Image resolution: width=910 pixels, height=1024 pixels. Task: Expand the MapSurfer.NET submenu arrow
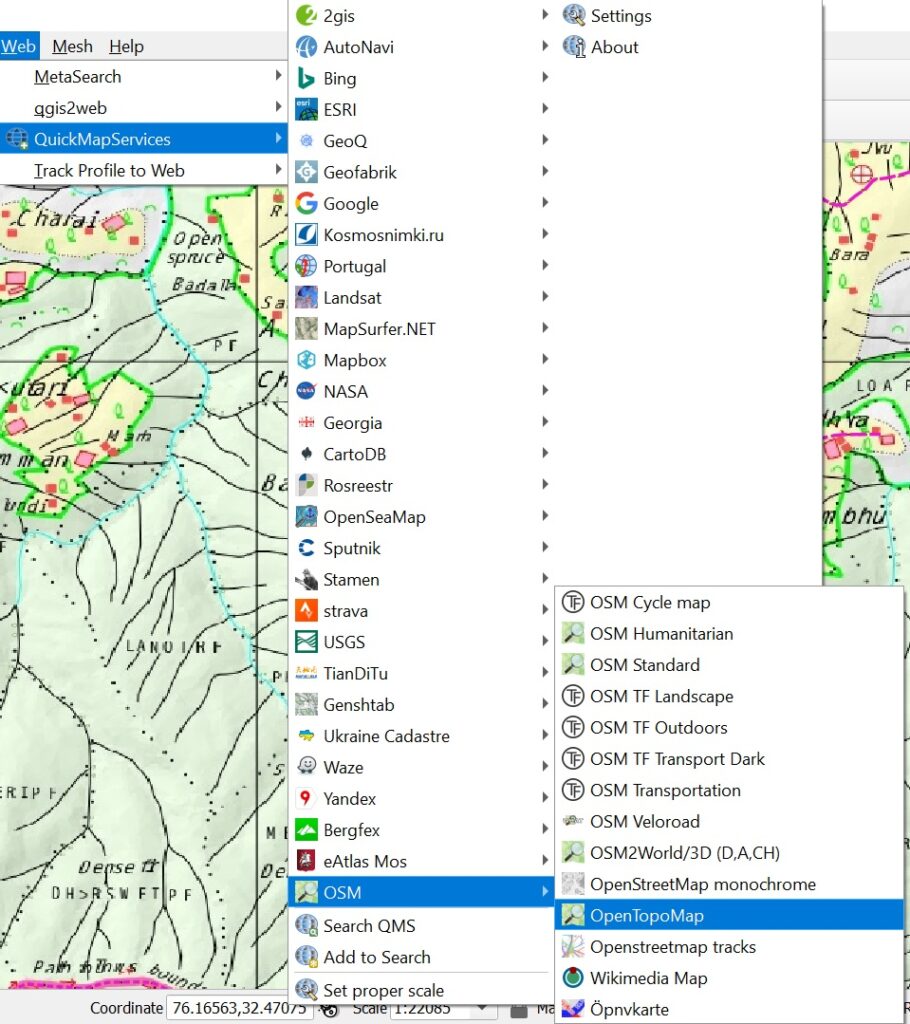[x=545, y=328]
